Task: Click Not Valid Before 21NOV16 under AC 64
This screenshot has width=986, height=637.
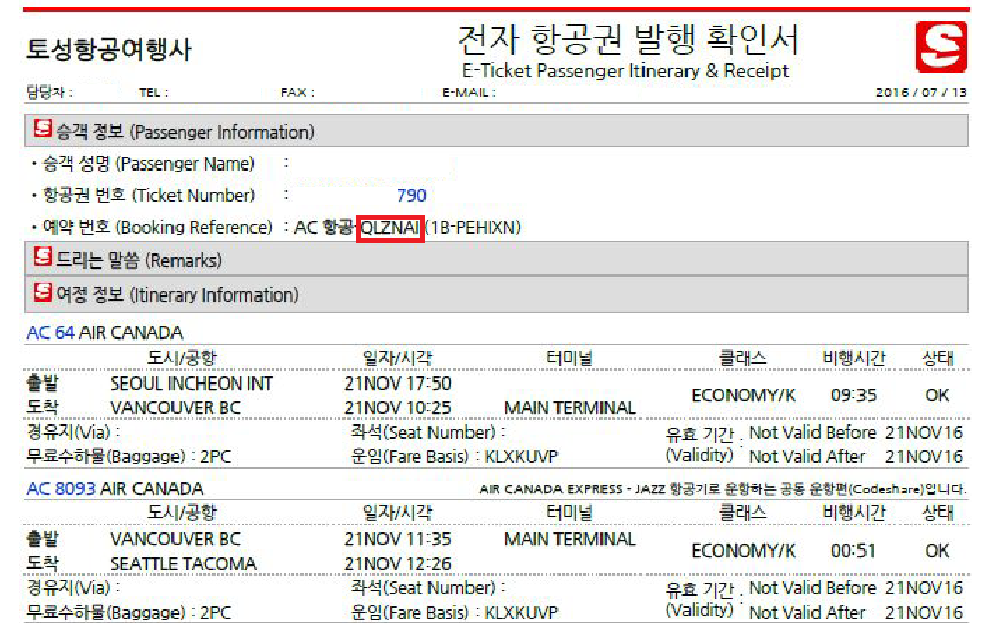Action: 856,433
